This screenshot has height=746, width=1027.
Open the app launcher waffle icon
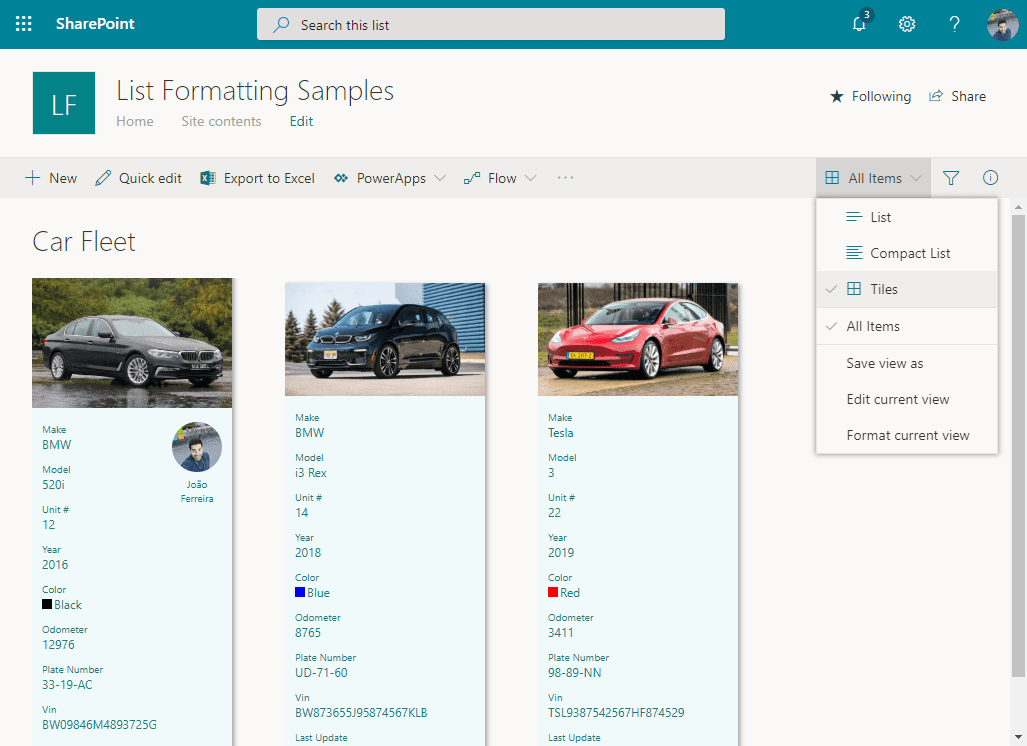(x=24, y=24)
